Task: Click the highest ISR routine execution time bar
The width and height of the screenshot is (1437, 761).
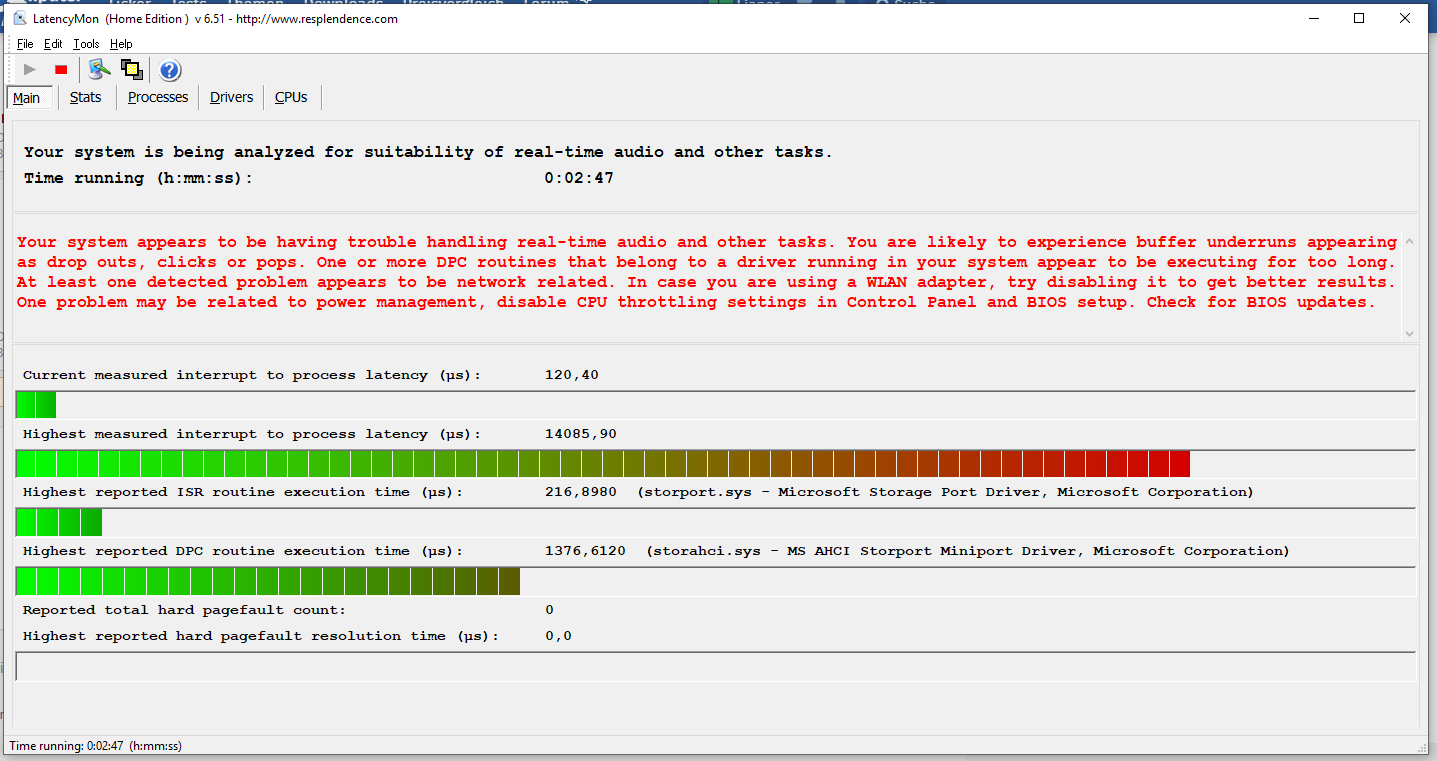Action: pos(716,522)
